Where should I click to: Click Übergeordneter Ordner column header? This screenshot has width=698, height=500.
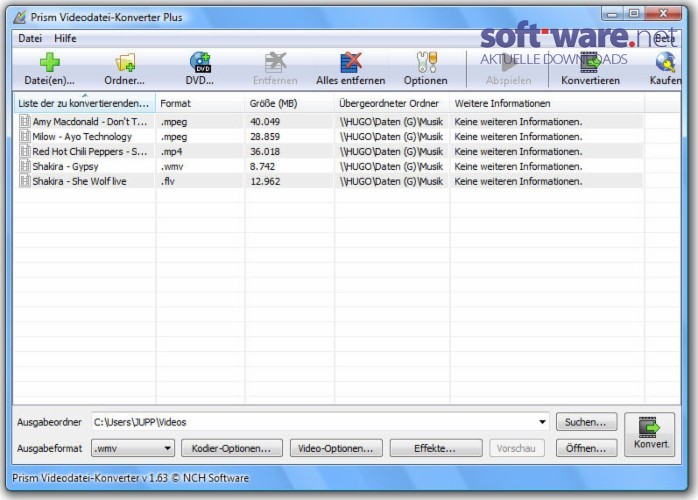point(392,103)
